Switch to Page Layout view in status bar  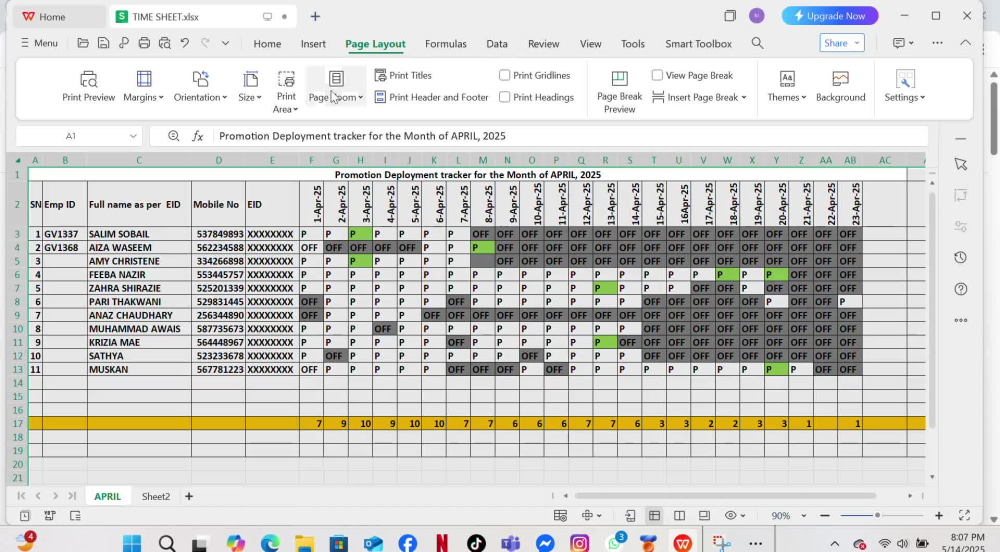click(x=704, y=515)
